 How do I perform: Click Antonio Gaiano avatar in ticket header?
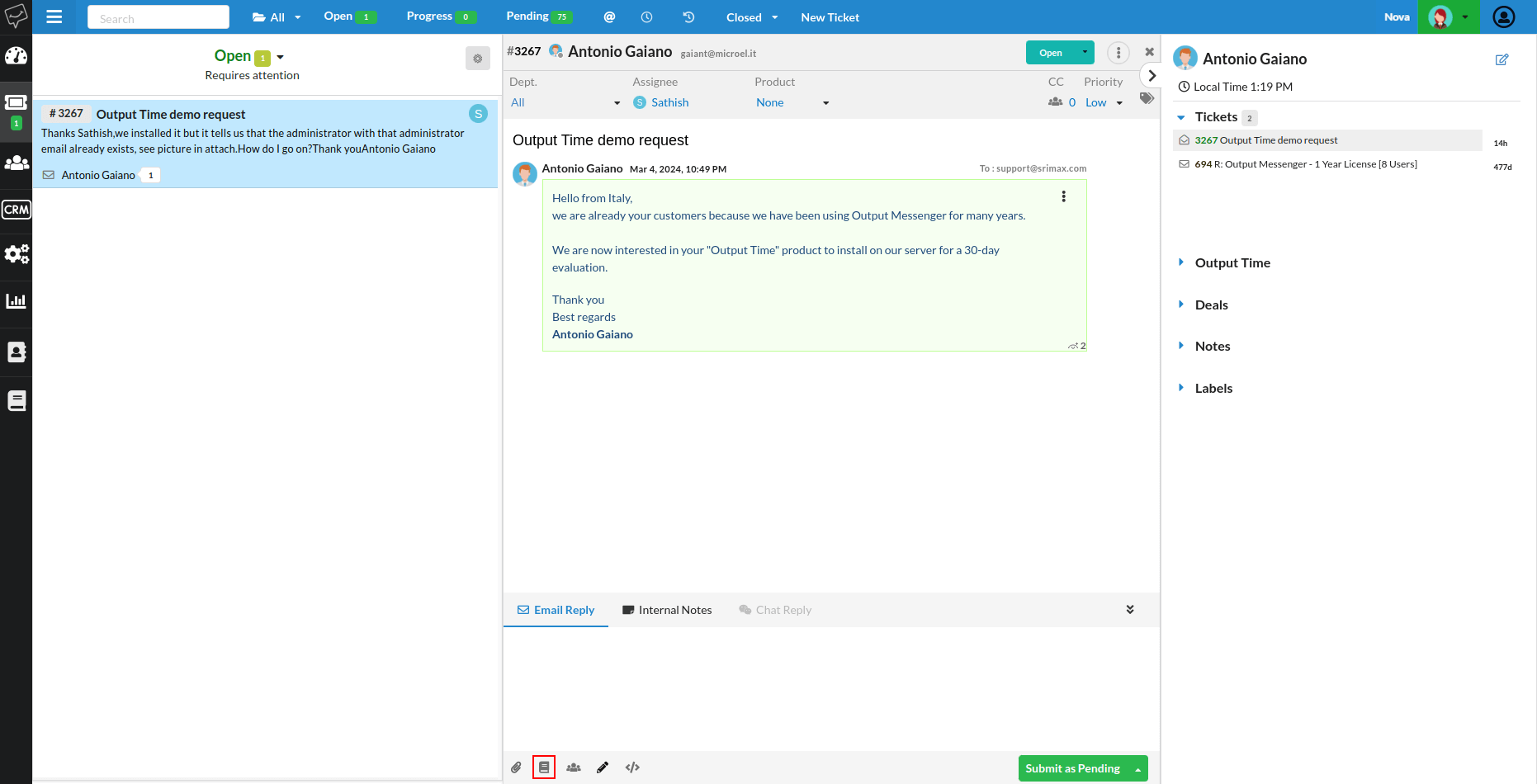click(556, 51)
